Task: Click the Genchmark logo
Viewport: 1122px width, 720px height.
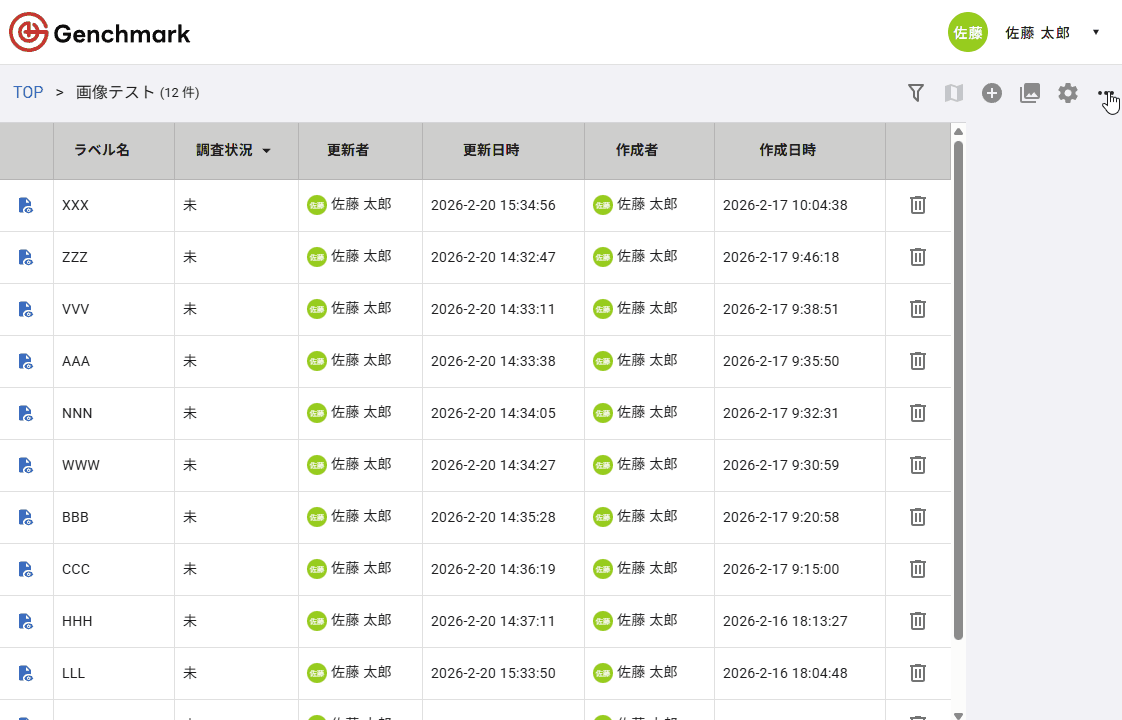Action: tap(100, 33)
